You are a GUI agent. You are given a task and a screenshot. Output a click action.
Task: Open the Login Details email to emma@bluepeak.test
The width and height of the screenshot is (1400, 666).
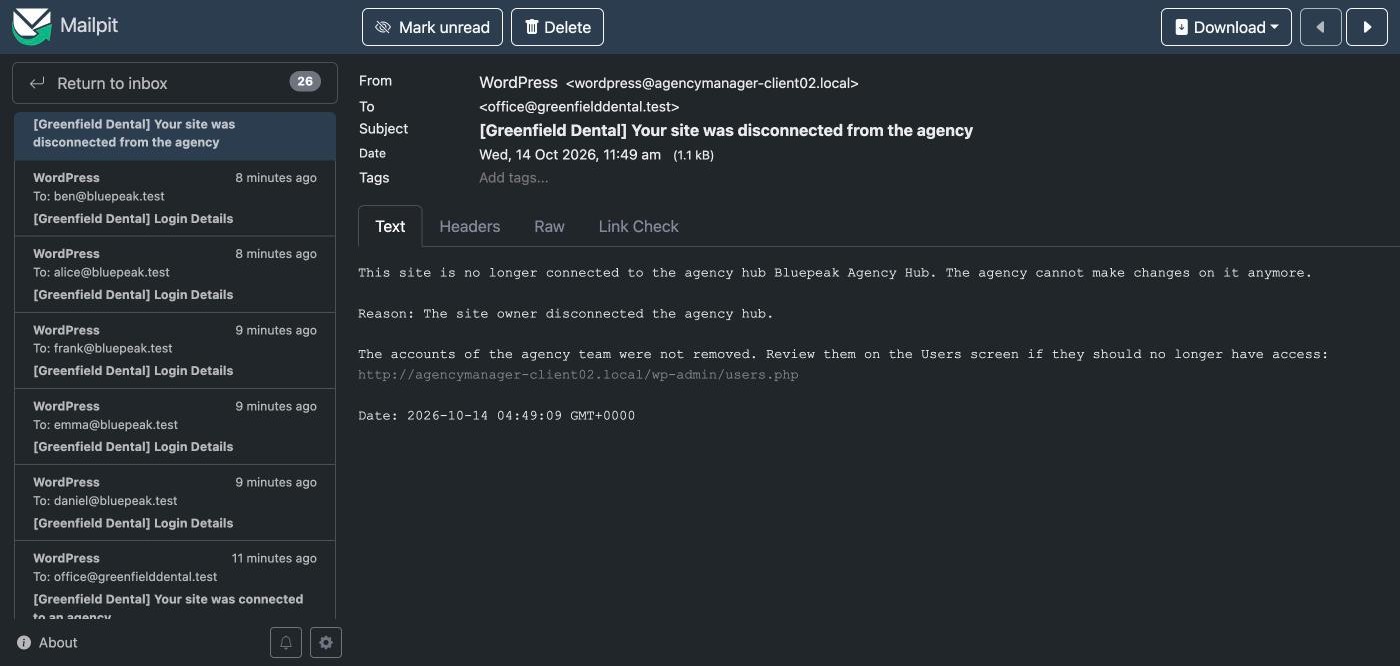pos(175,426)
